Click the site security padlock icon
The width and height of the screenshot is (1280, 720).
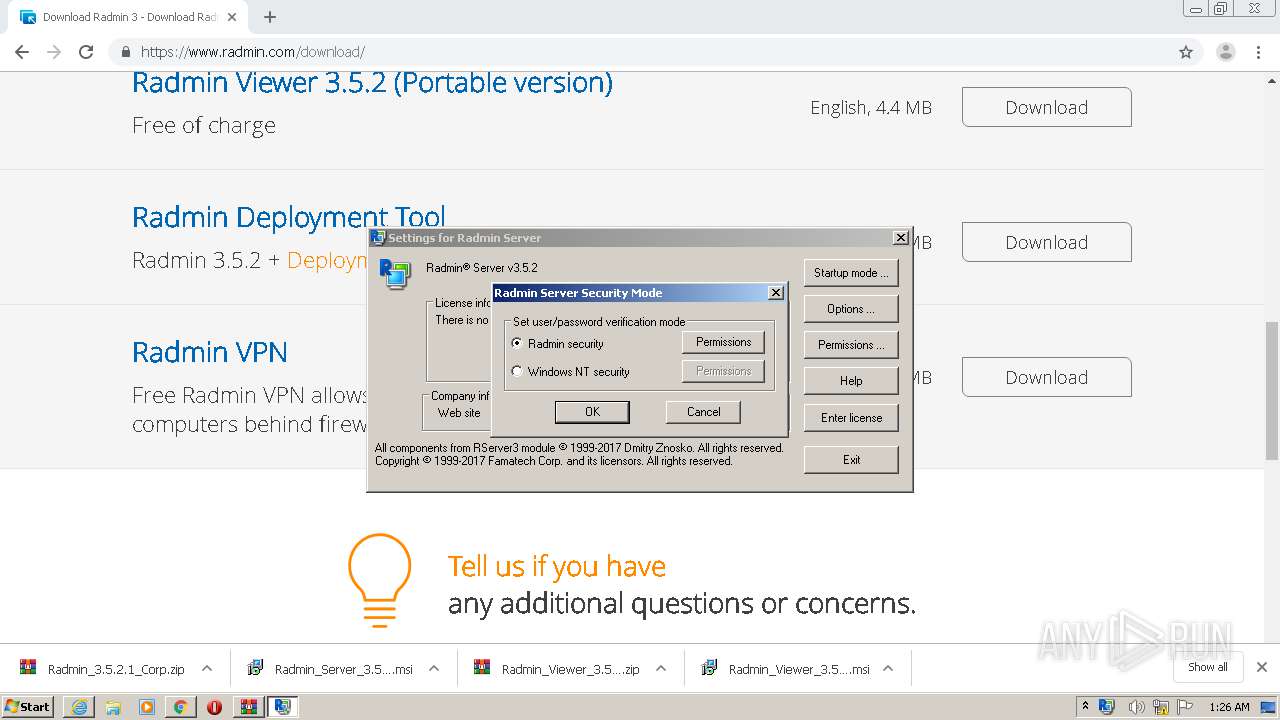coord(125,52)
